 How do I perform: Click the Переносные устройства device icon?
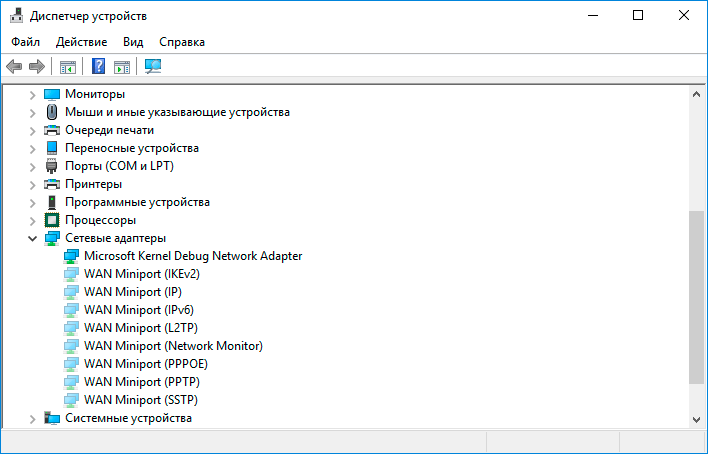click(52, 148)
